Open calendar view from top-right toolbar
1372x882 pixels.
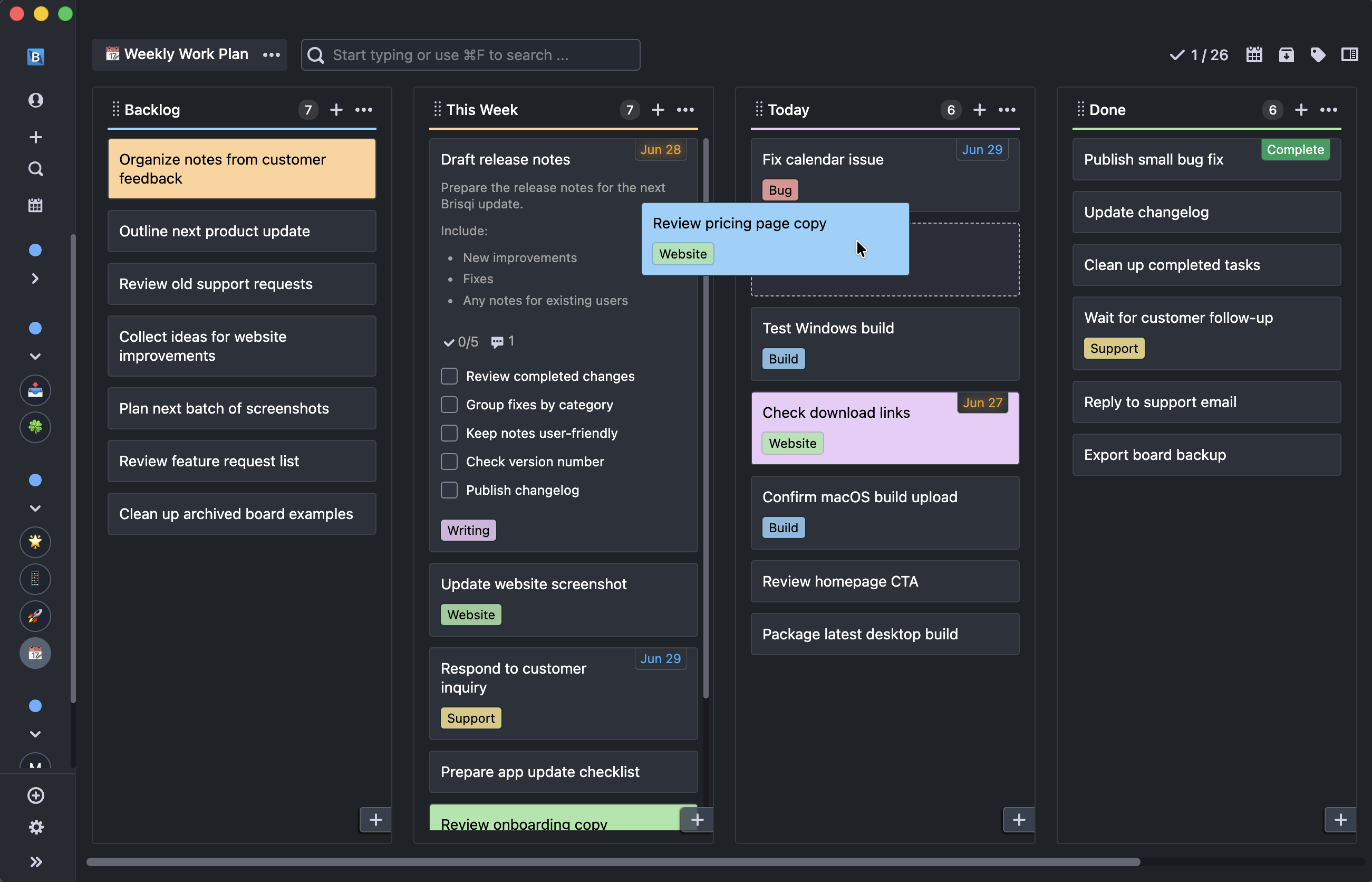pos(1254,55)
